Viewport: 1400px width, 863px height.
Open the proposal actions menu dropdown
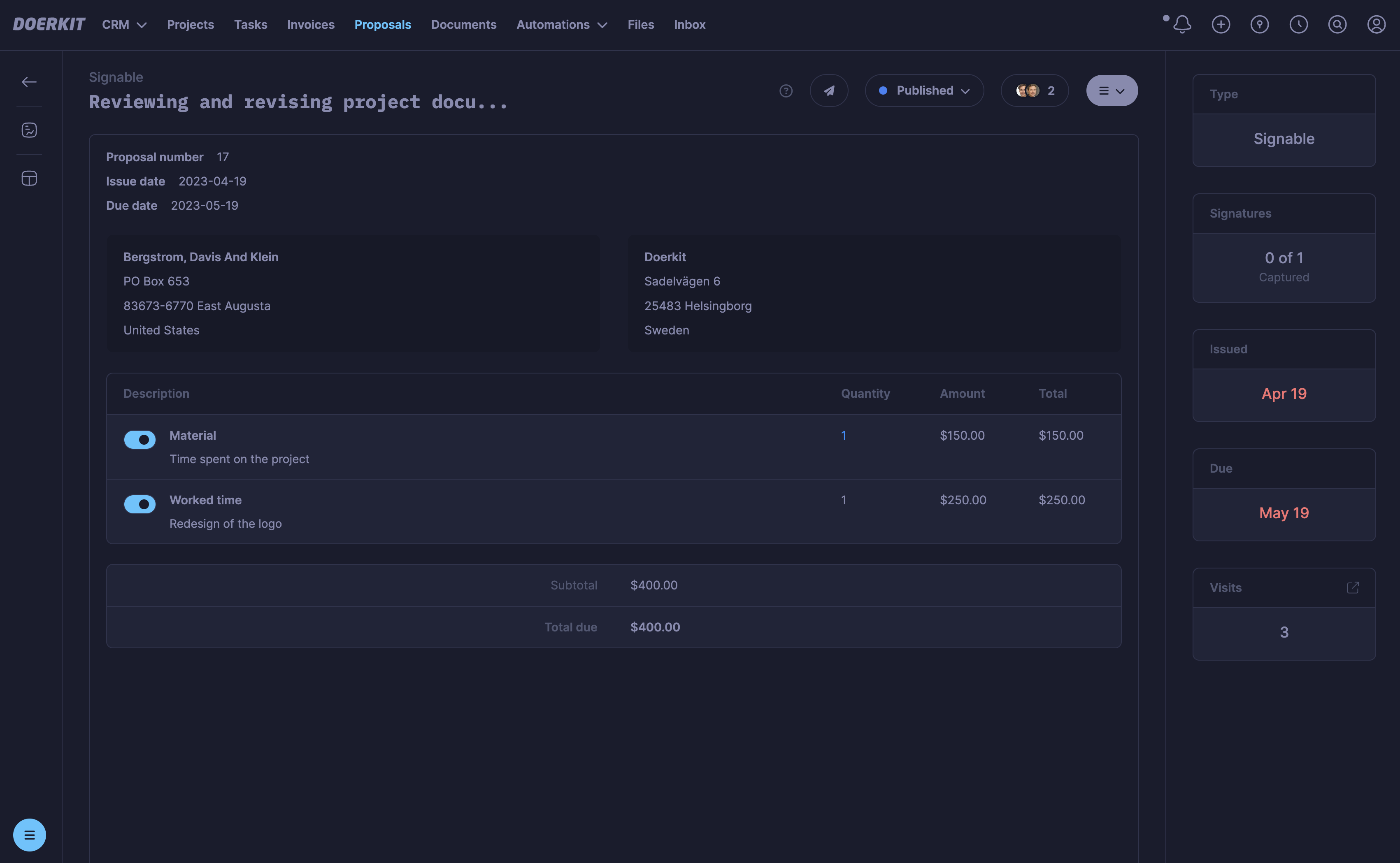[x=1111, y=91]
